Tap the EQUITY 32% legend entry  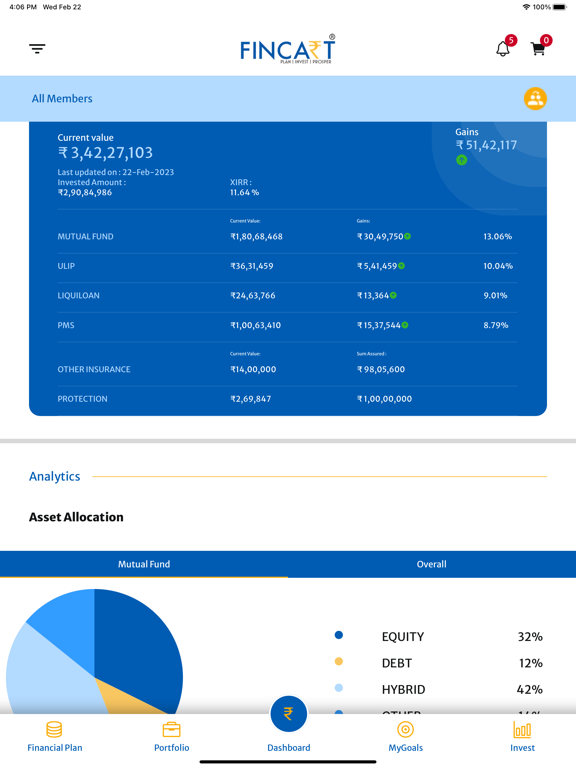[x=438, y=637]
